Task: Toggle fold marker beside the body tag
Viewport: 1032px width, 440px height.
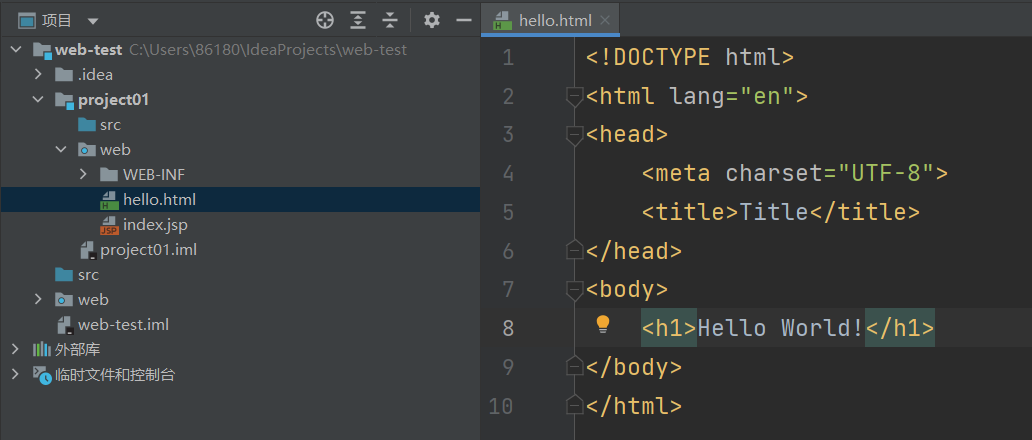Action: pyautogui.click(x=574, y=290)
